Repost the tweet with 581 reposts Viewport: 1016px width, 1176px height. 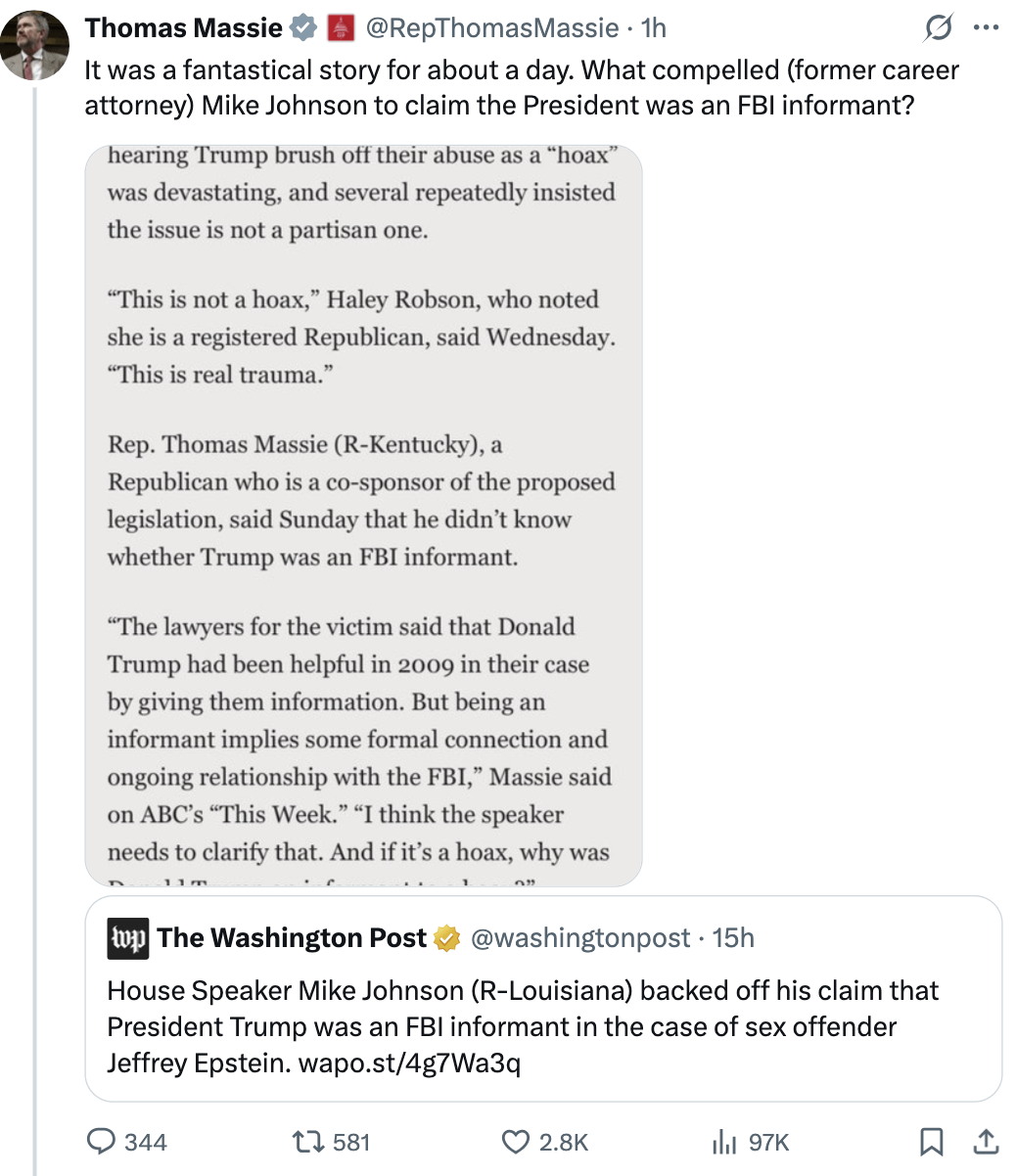click(333, 1142)
